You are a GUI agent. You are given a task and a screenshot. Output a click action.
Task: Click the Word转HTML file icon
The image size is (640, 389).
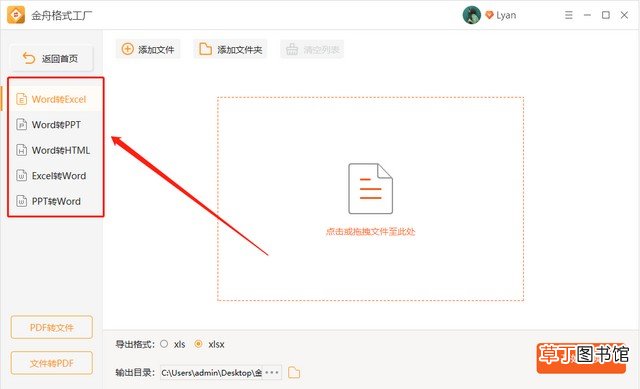[21, 150]
